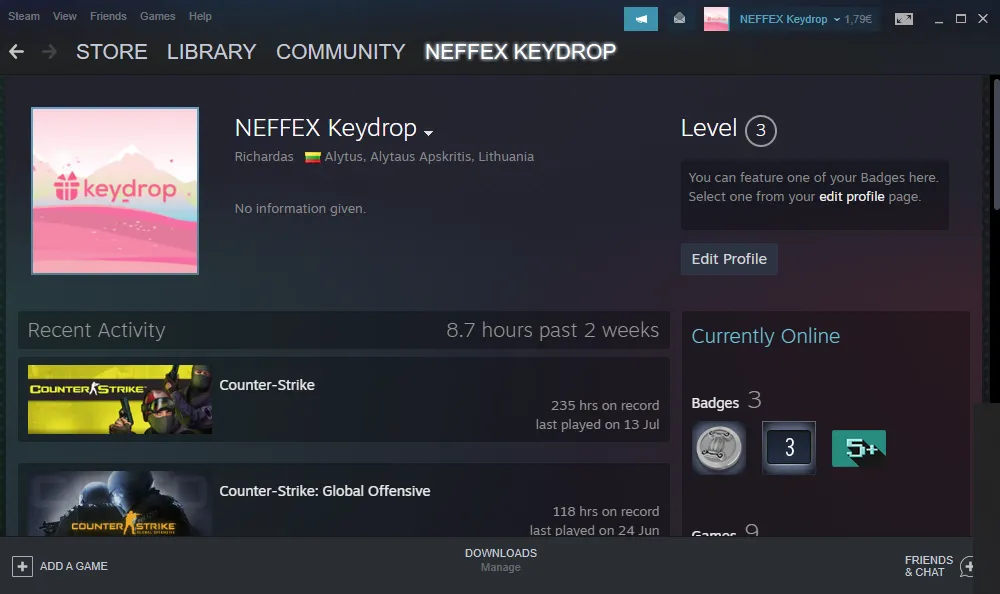Click 'Alytus, Alytaus Apskritis, Lithuania' location text

(x=429, y=157)
